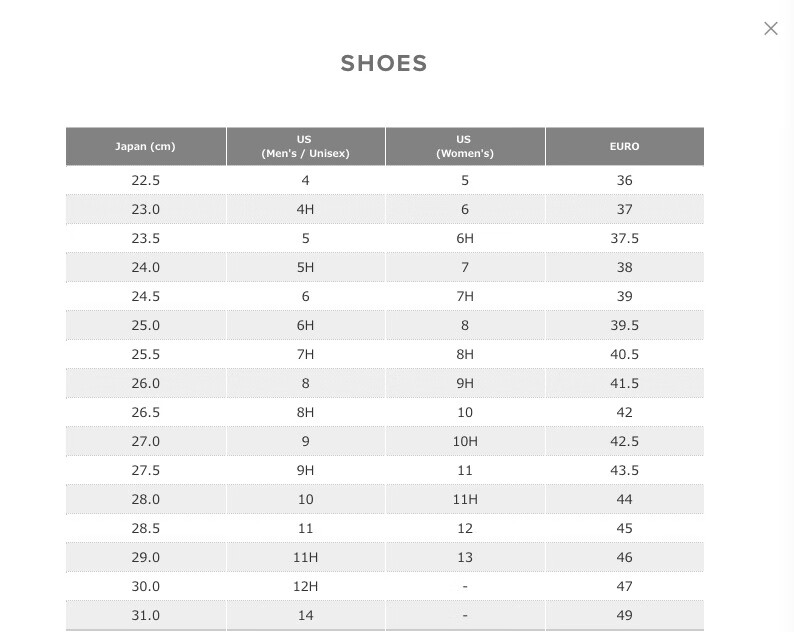Click the EURO column header

(624, 147)
